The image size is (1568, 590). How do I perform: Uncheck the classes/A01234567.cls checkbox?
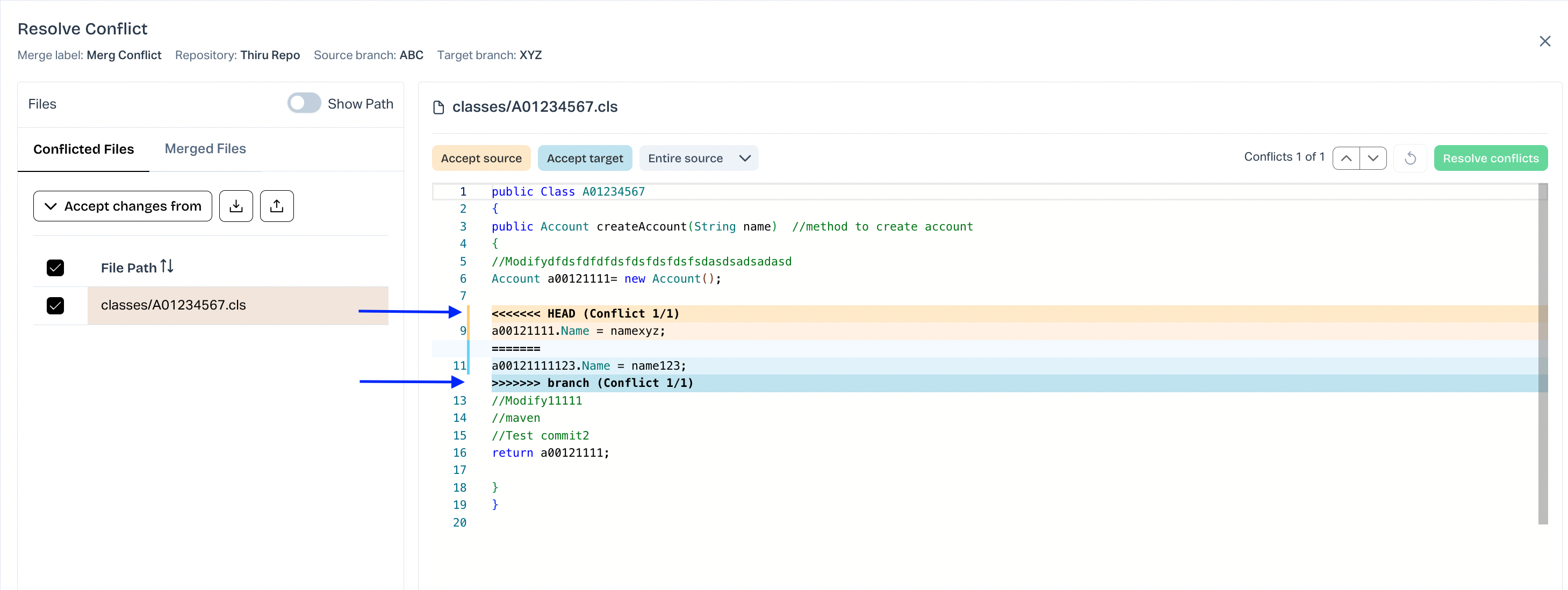[x=55, y=305]
